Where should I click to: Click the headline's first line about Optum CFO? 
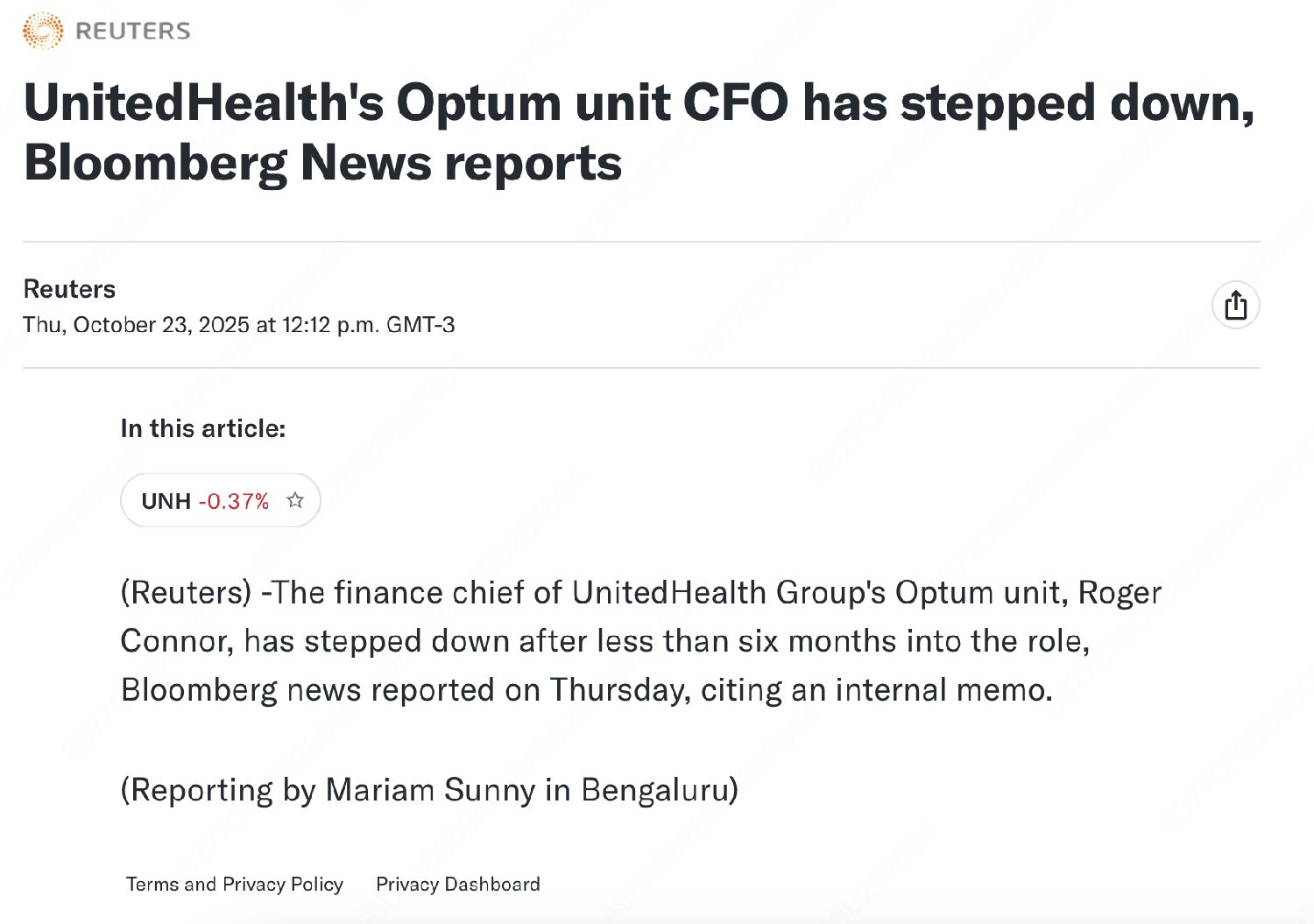pos(638,102)
